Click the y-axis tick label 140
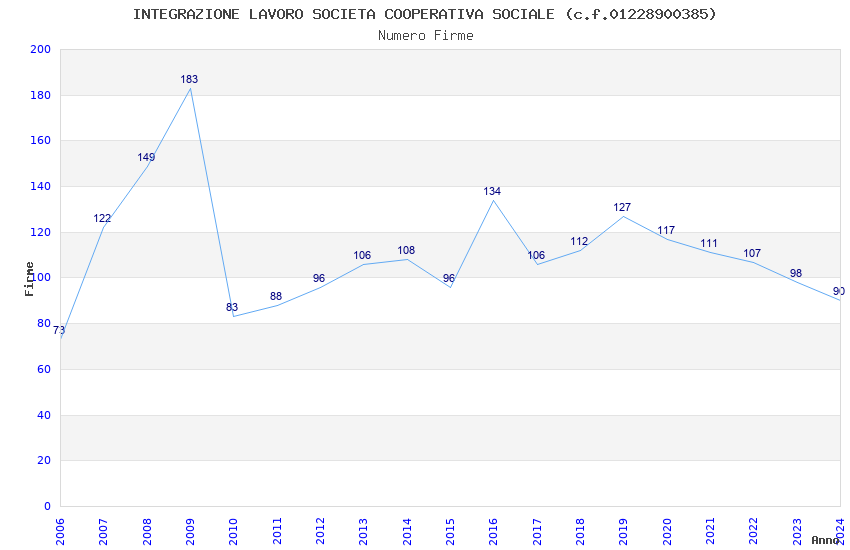Viewport: 850px width, 550px height. coord(41,186)
